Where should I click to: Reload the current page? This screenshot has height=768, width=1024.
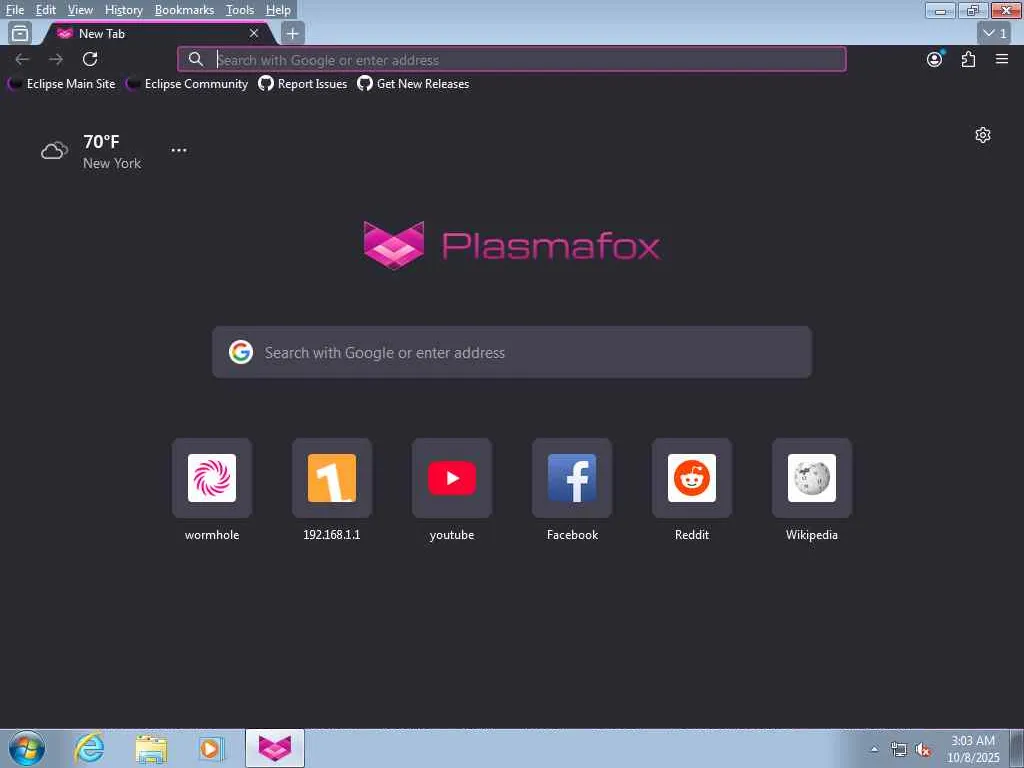point(90,59)
